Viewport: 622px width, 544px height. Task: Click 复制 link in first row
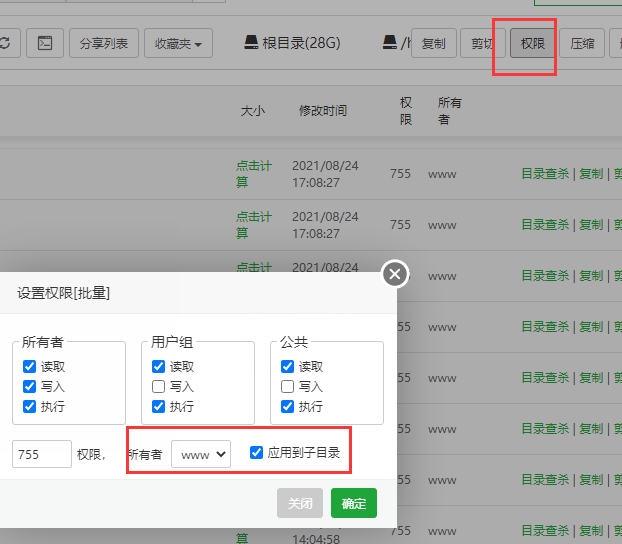591,174
